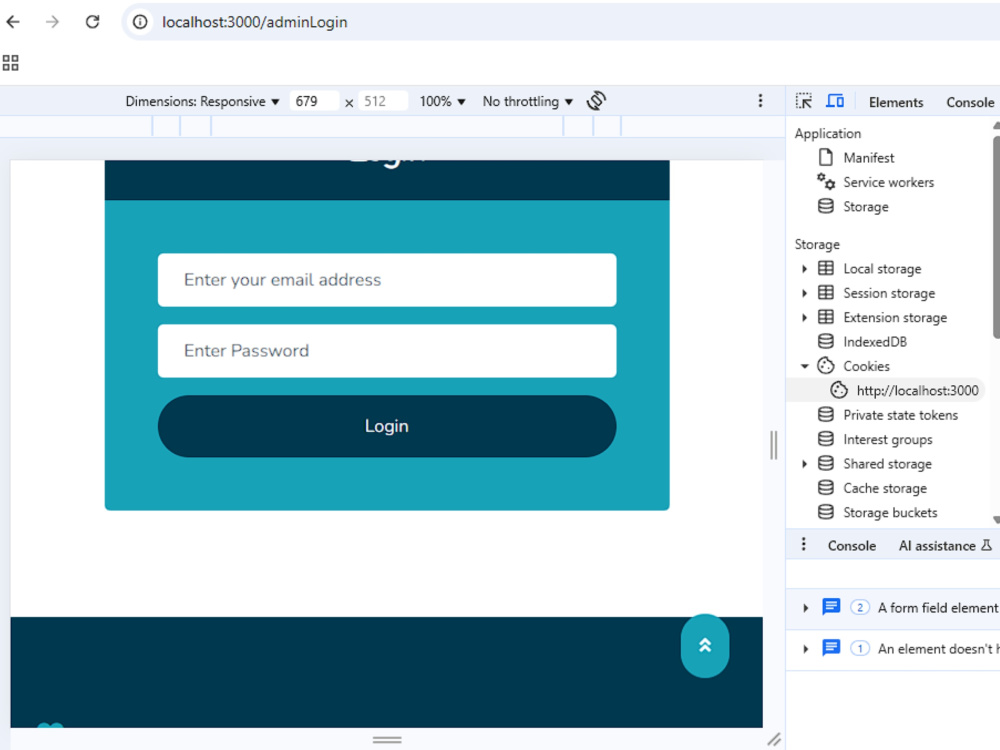Click the viewport height field 512
The width and height of the screenshot is (1000, 750).
click(383, 101)
